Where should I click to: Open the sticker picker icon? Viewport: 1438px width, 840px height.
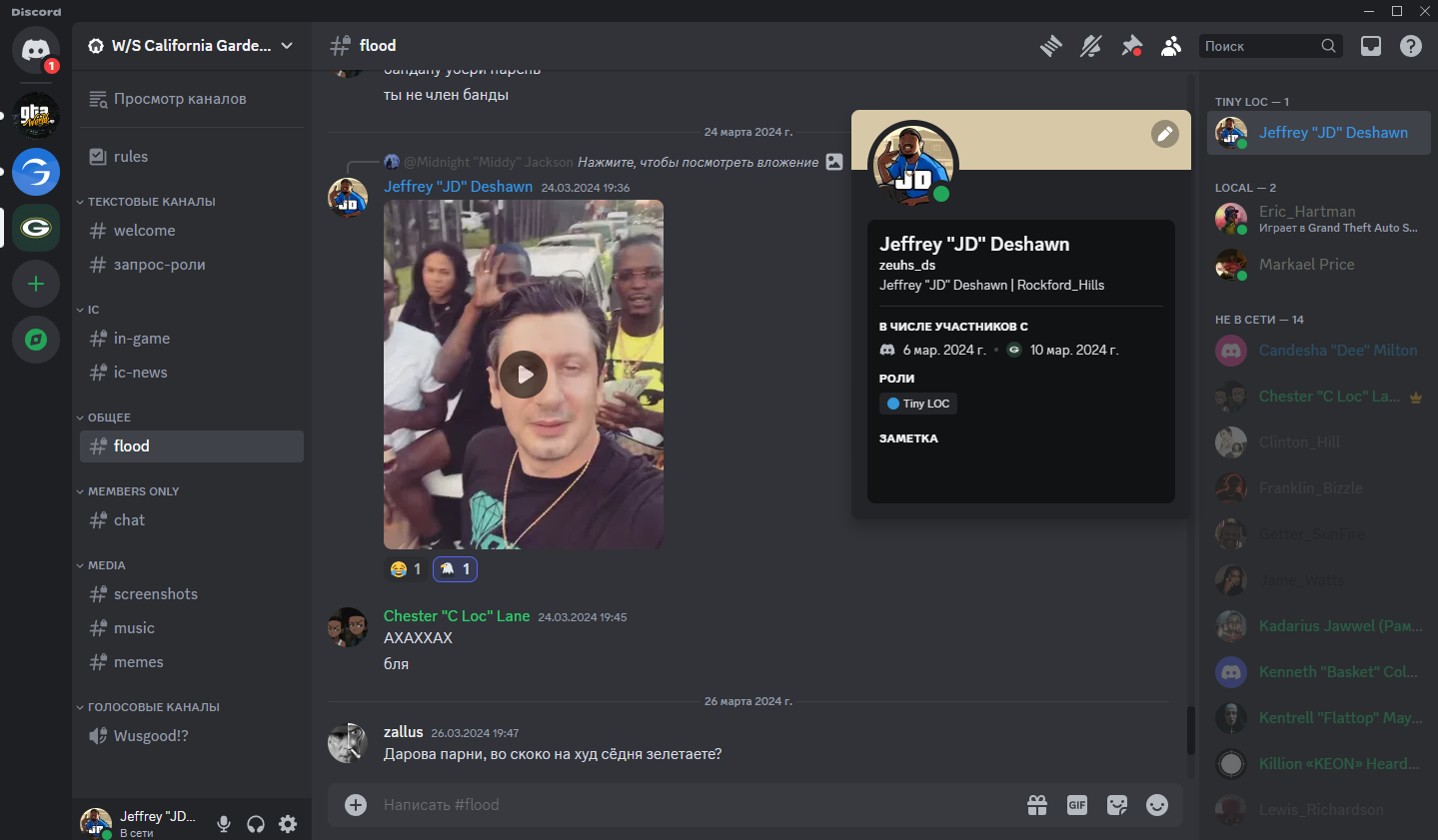point(1117,805)
